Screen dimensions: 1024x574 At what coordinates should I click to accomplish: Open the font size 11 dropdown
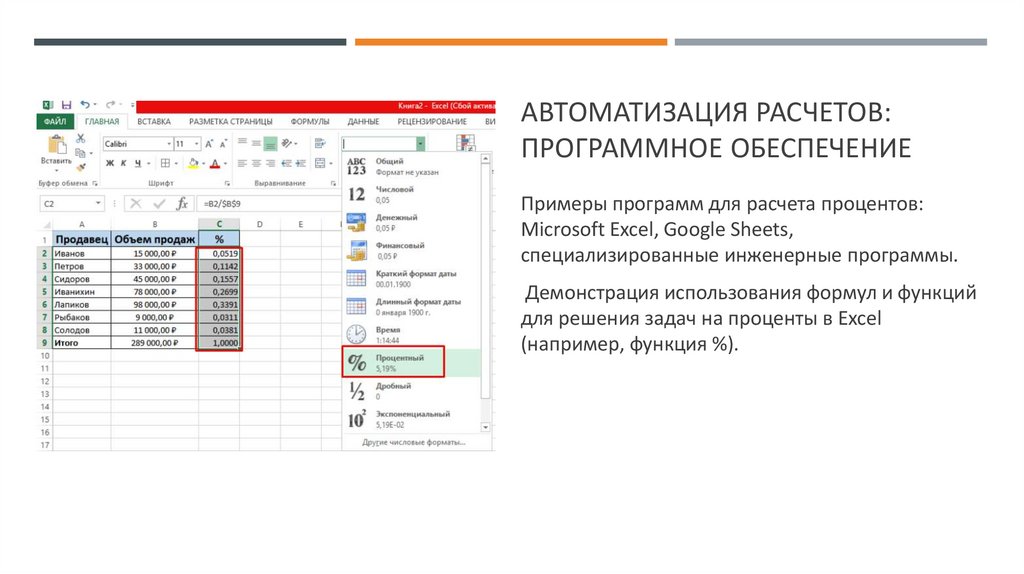tap(197, 144)
